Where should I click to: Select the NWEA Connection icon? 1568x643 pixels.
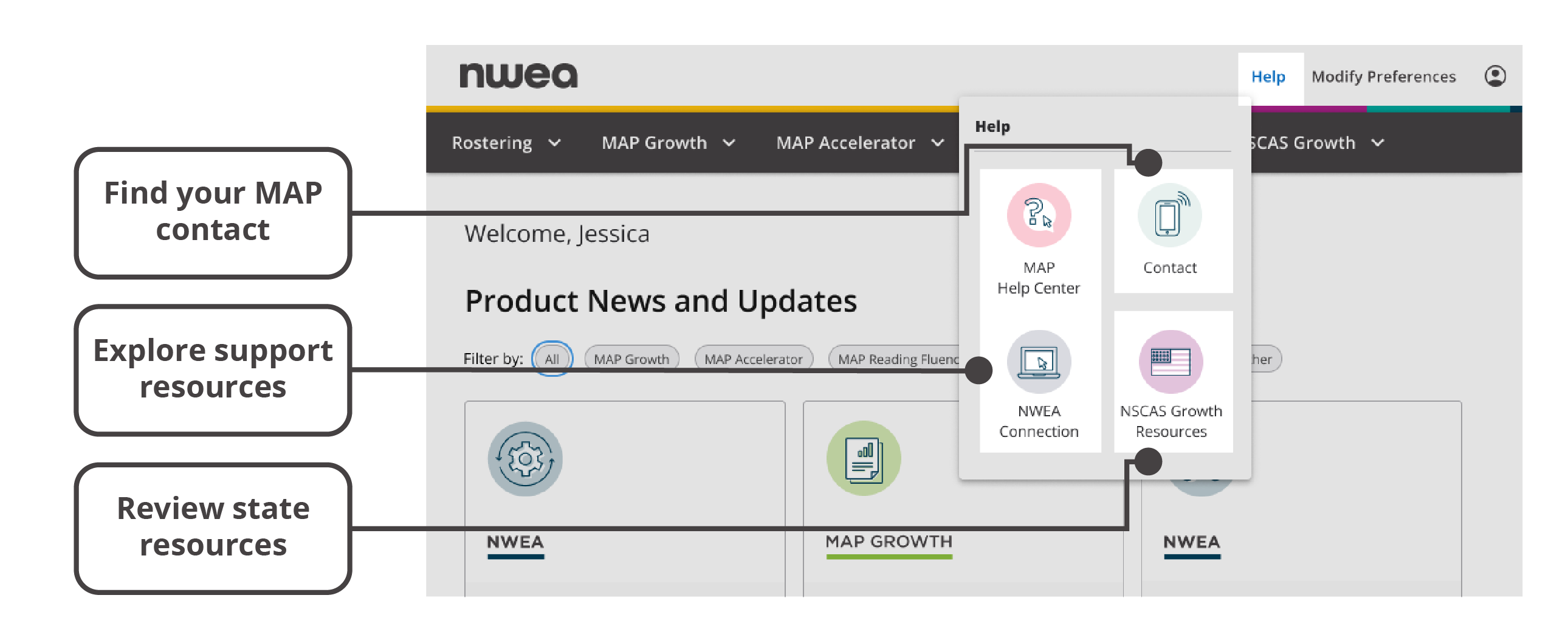[x=1039, y=362]
